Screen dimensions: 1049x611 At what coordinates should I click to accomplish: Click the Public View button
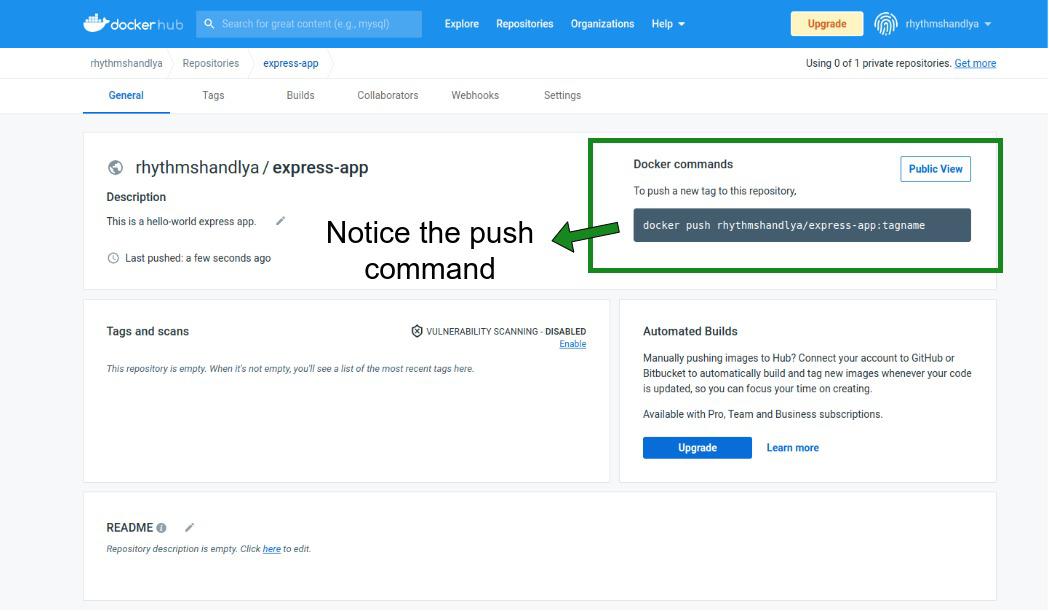tap(935, 169)
